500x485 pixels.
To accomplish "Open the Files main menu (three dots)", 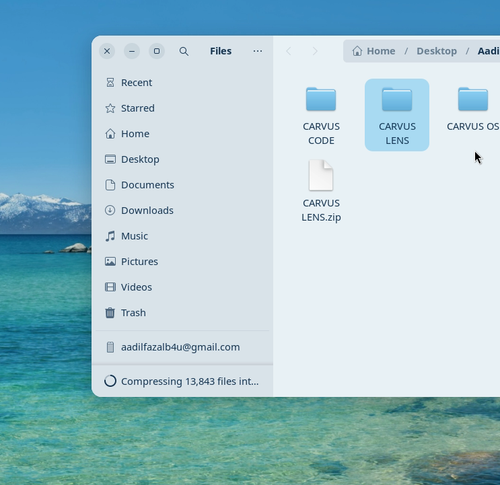I will pos(257,51).
